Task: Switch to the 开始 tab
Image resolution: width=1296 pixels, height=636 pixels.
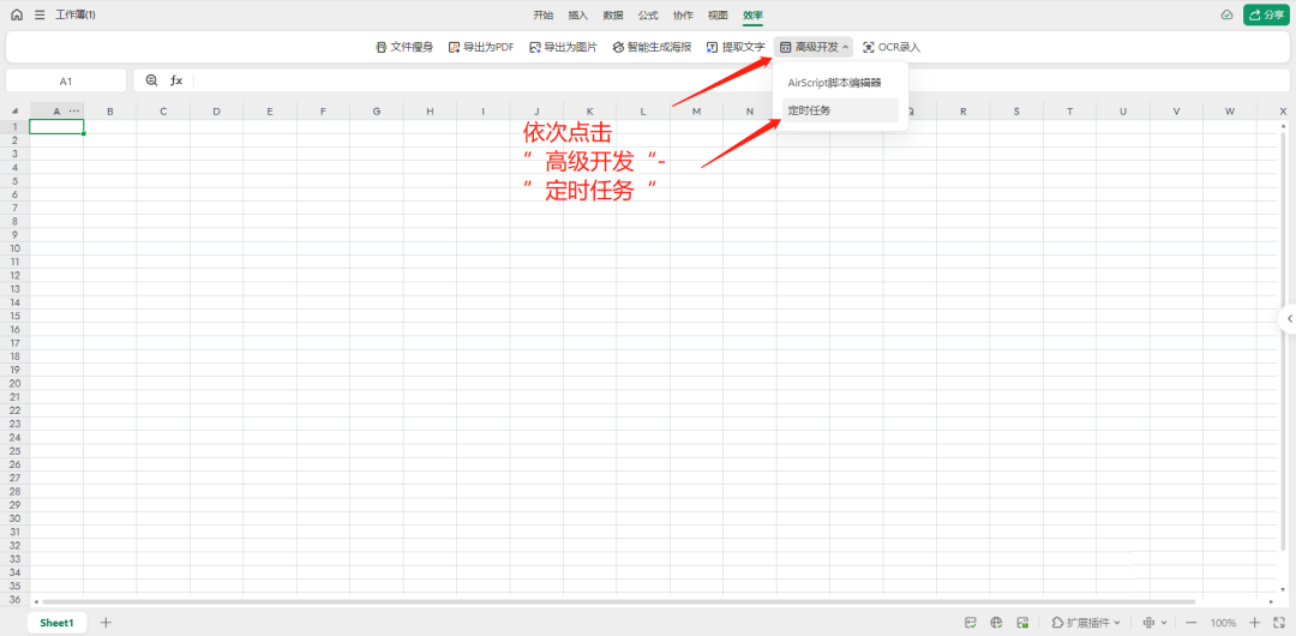Action: tap(543, 15)
